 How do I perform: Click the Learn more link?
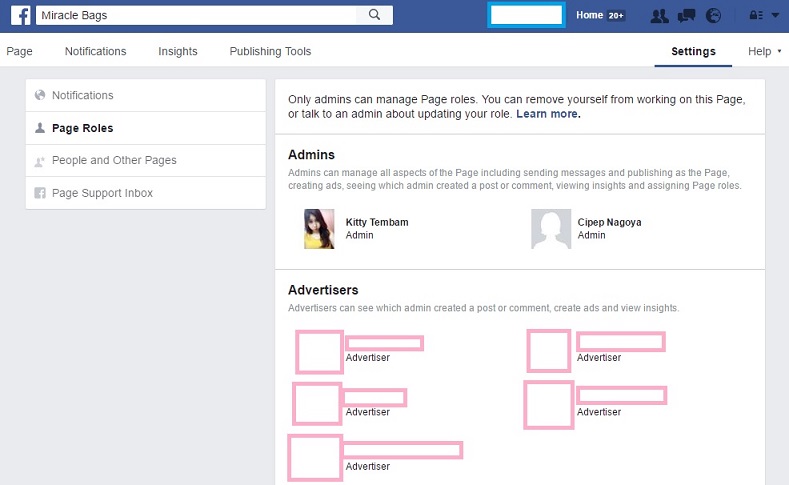(x=548, y=114)
